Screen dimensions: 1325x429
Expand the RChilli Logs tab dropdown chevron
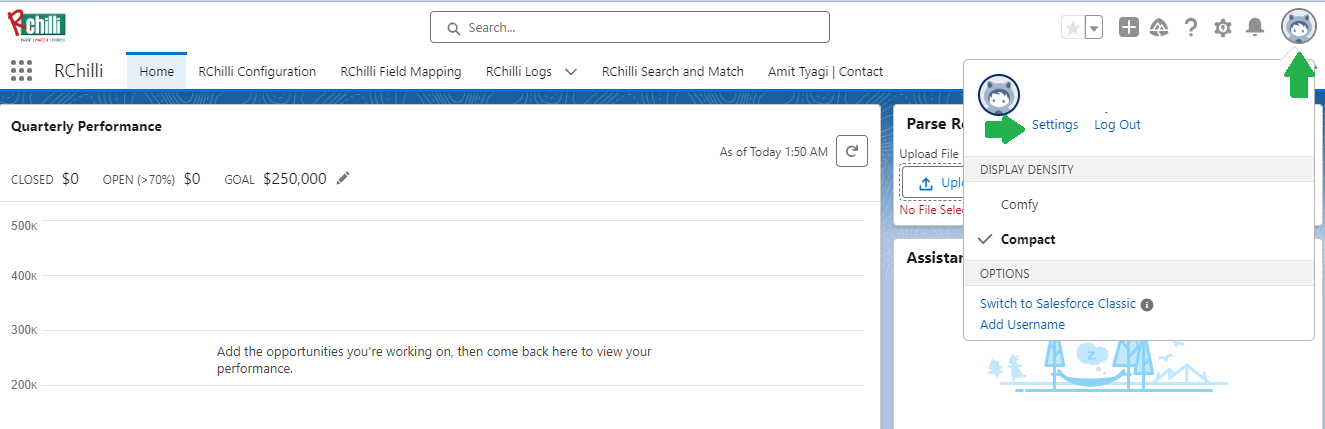pos(571,72)
